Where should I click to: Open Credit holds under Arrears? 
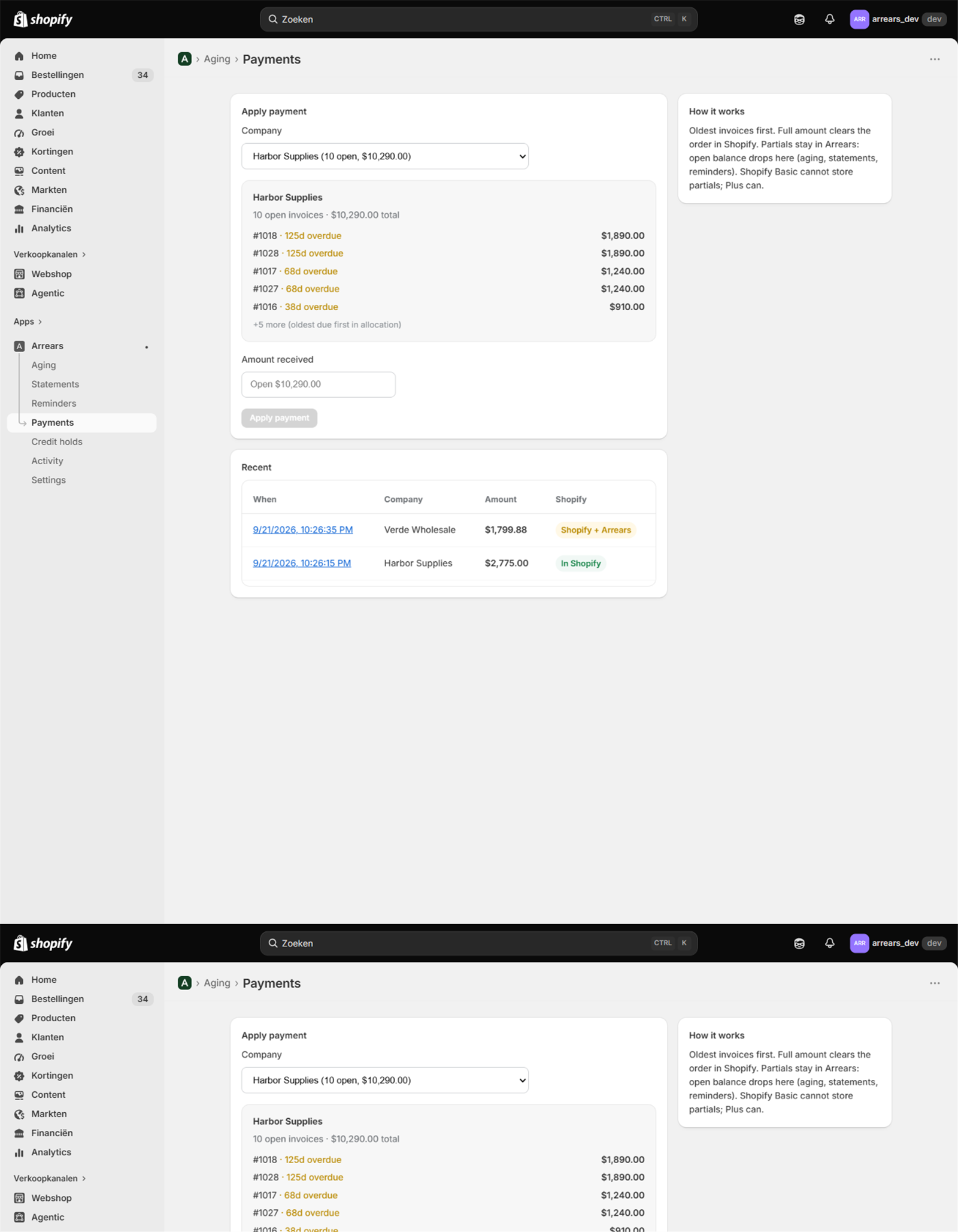57,442
